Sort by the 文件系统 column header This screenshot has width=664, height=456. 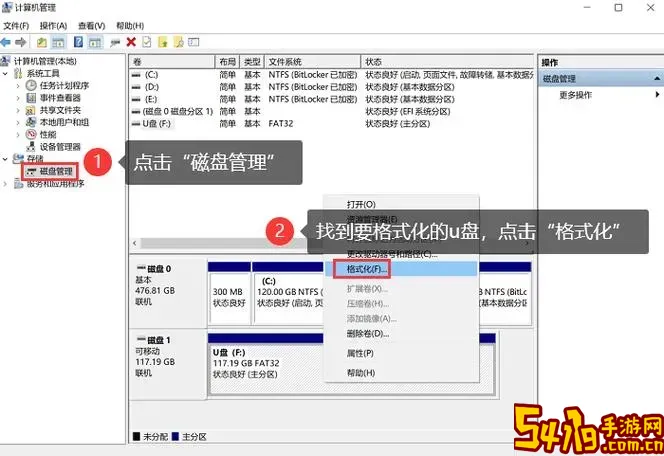click(x=313, y=62)
